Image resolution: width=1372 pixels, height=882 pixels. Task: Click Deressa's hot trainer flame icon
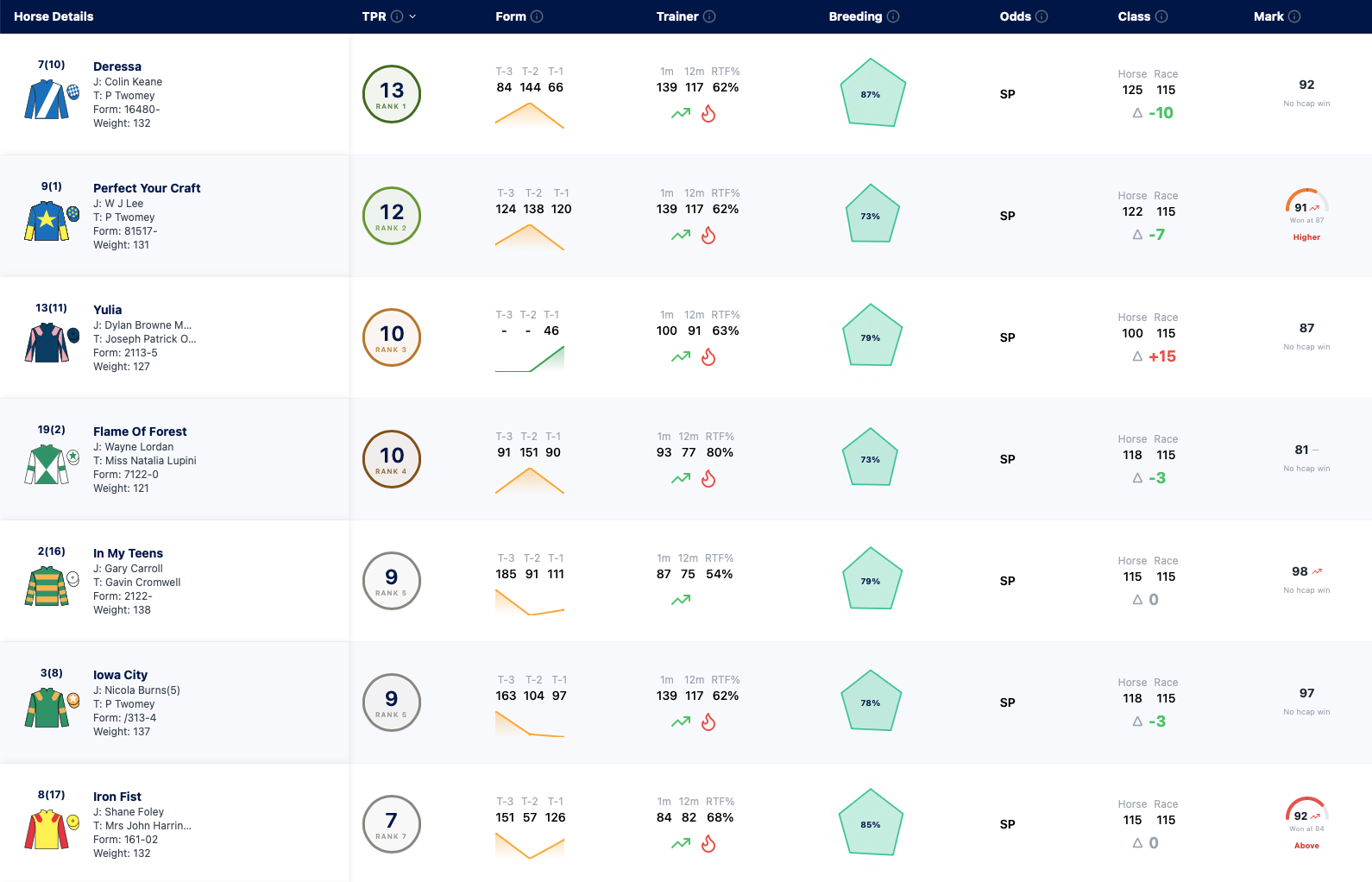pyautogui.click(x=708, y=113)
